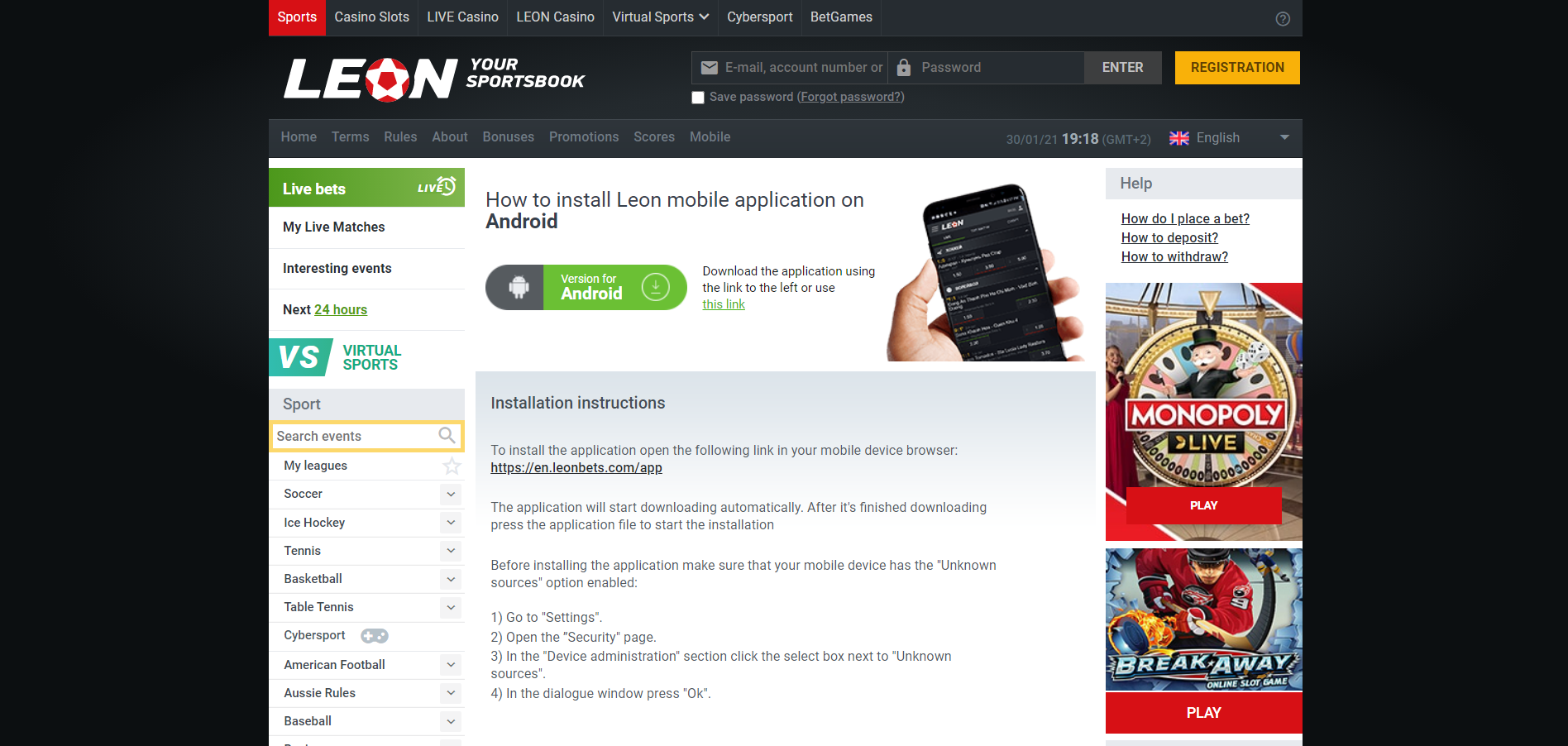1568x746 pixels.
Task: Click the download arrow circle icon
Action: tap(656, 287)
